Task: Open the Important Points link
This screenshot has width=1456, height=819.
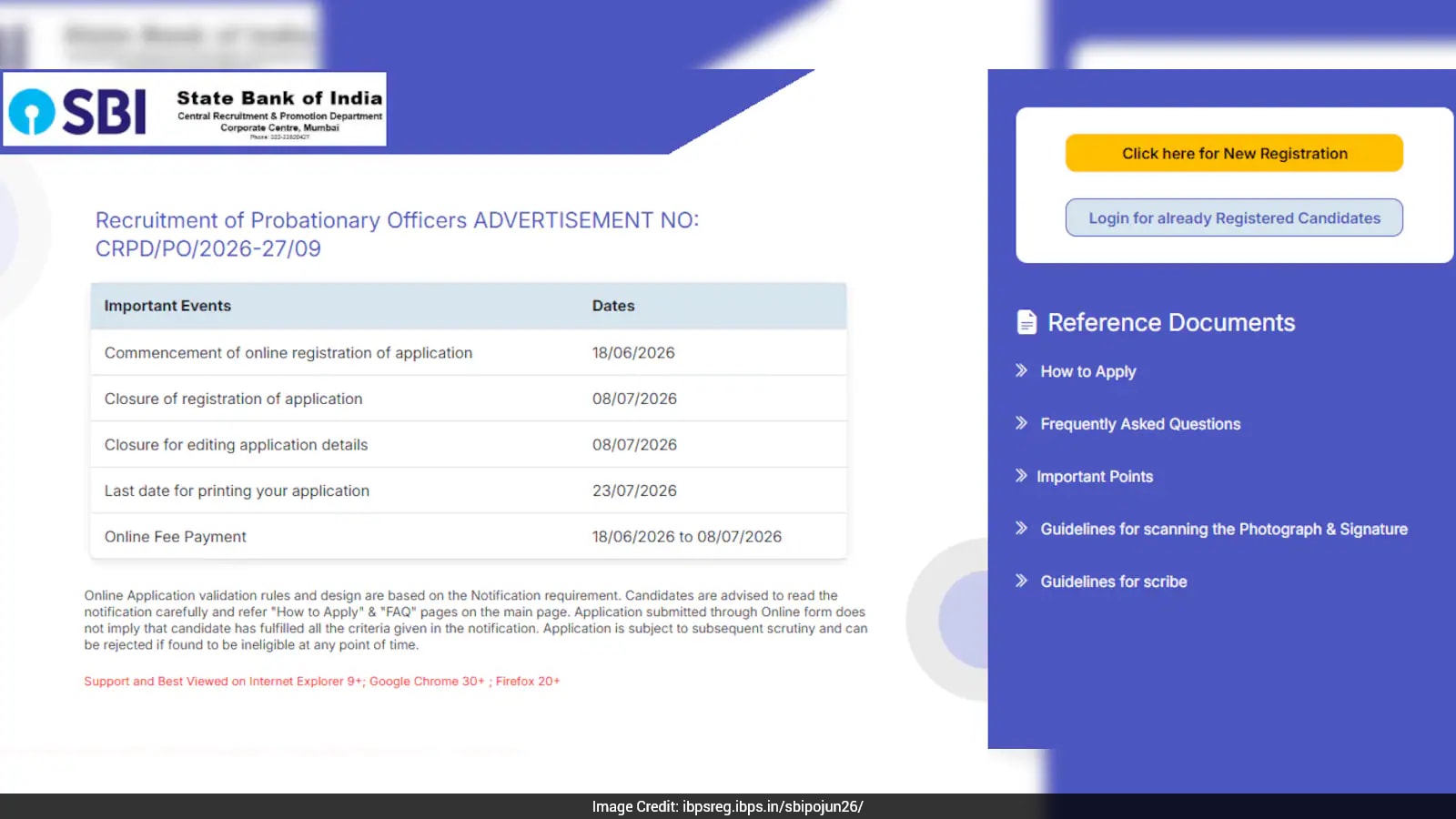Action: tap(1095, 477)
